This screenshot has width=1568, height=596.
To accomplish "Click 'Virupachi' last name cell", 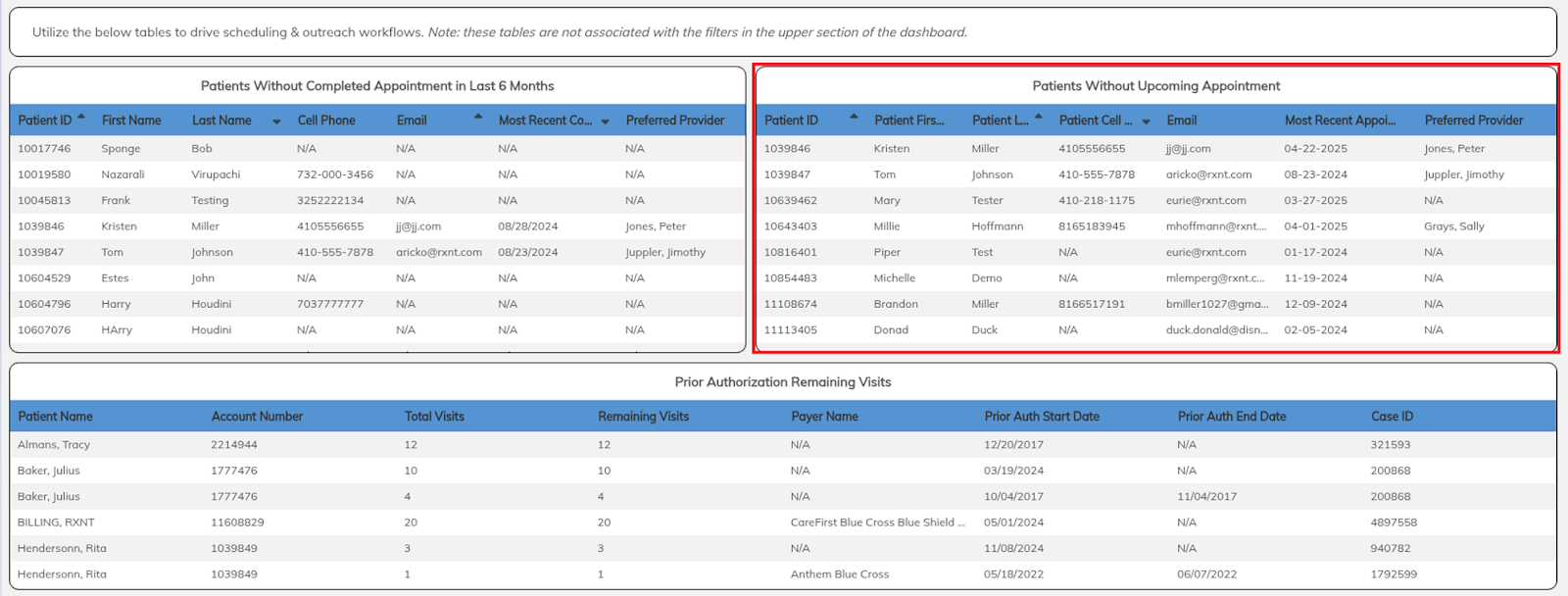I will pos(216,174).
